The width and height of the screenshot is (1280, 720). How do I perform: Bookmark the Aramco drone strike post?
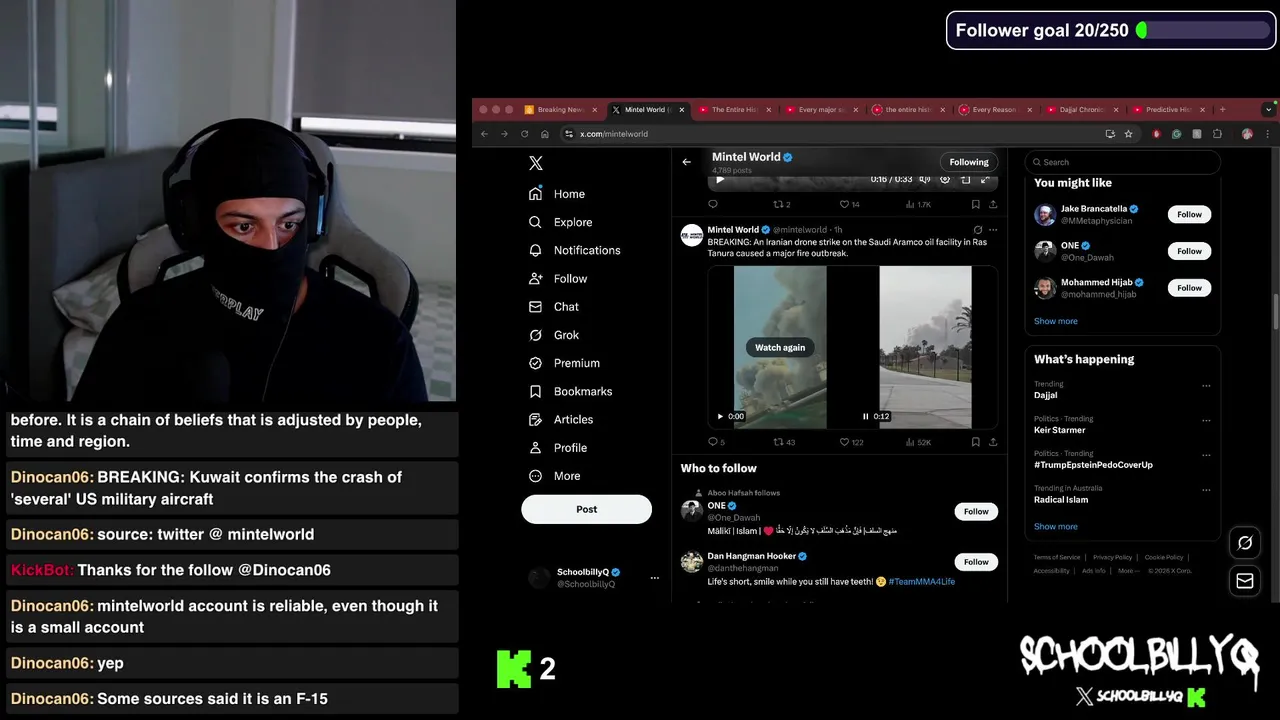(x=975, y=442)
